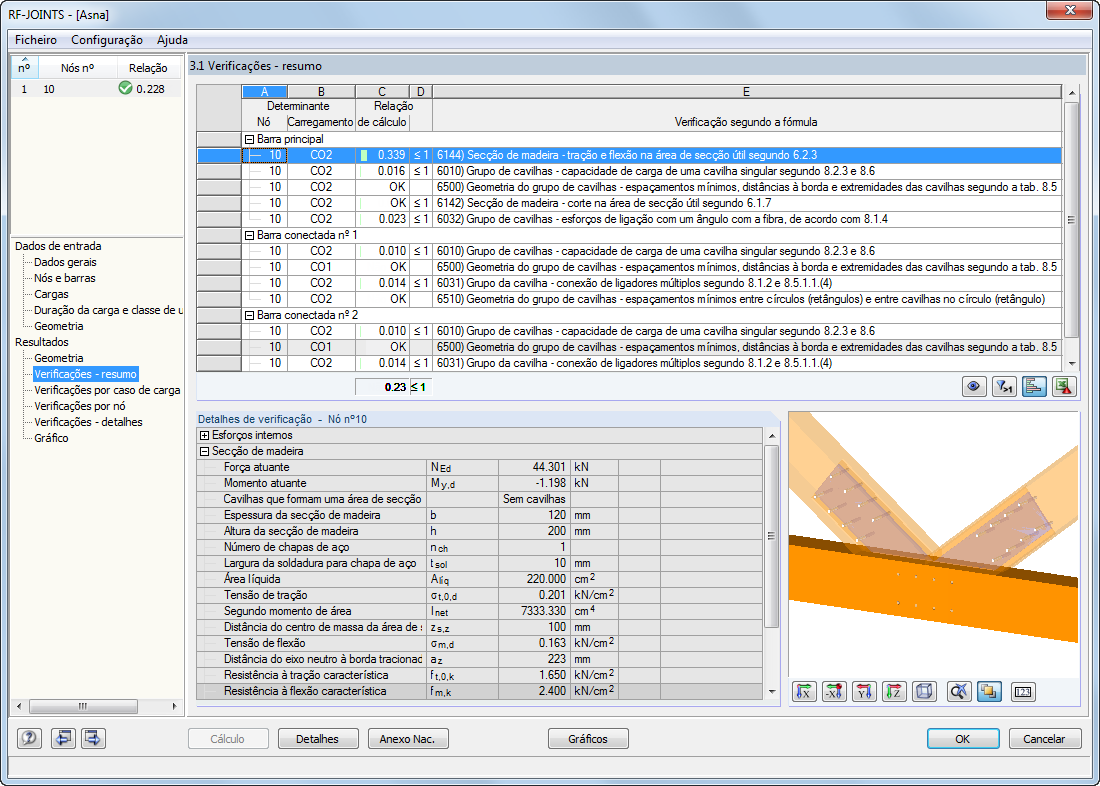1100x786 pixels.
Task: Select Cargas in the navigator
Action: pyautogui.click(x=51, y=294)
